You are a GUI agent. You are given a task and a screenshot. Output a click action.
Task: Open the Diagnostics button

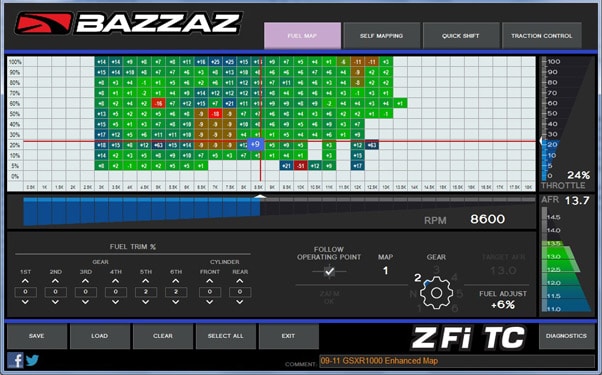click(566, 336)
